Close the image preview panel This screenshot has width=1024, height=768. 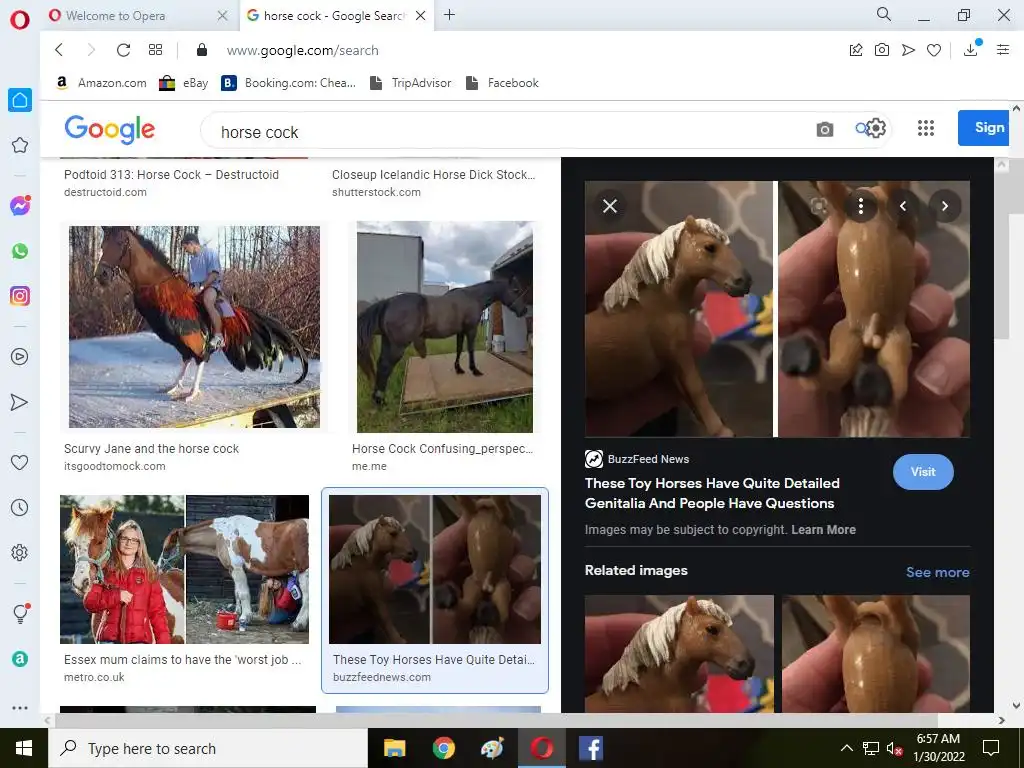pyautogui.click(x=610, y=206)
